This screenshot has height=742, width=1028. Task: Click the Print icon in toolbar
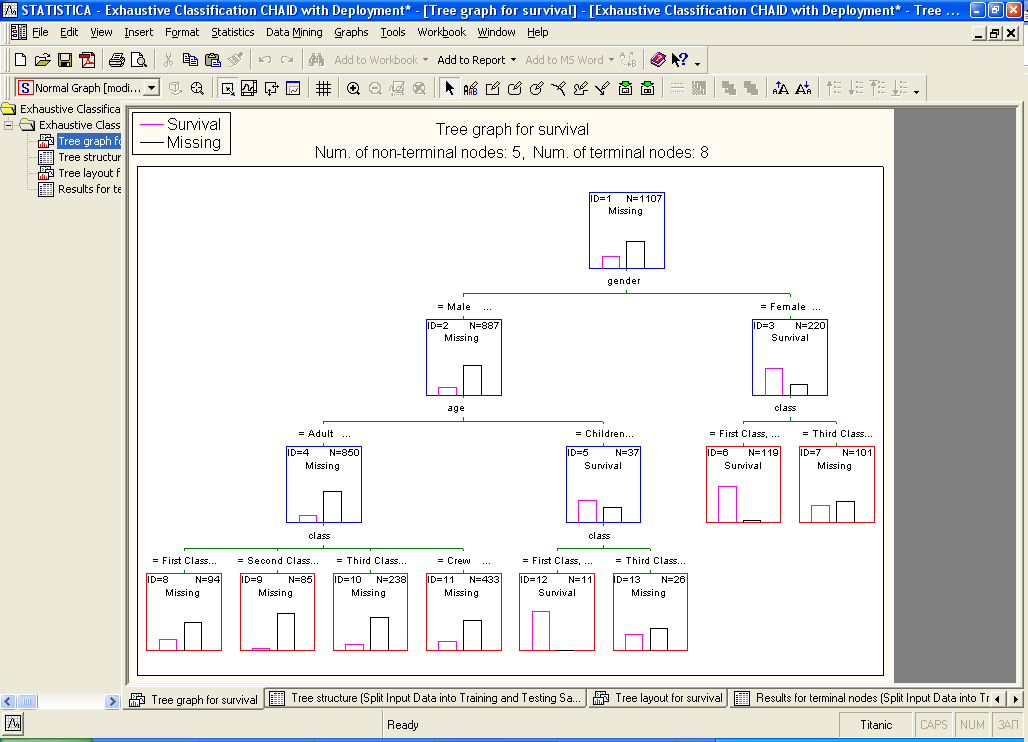[x=116, y=60]
